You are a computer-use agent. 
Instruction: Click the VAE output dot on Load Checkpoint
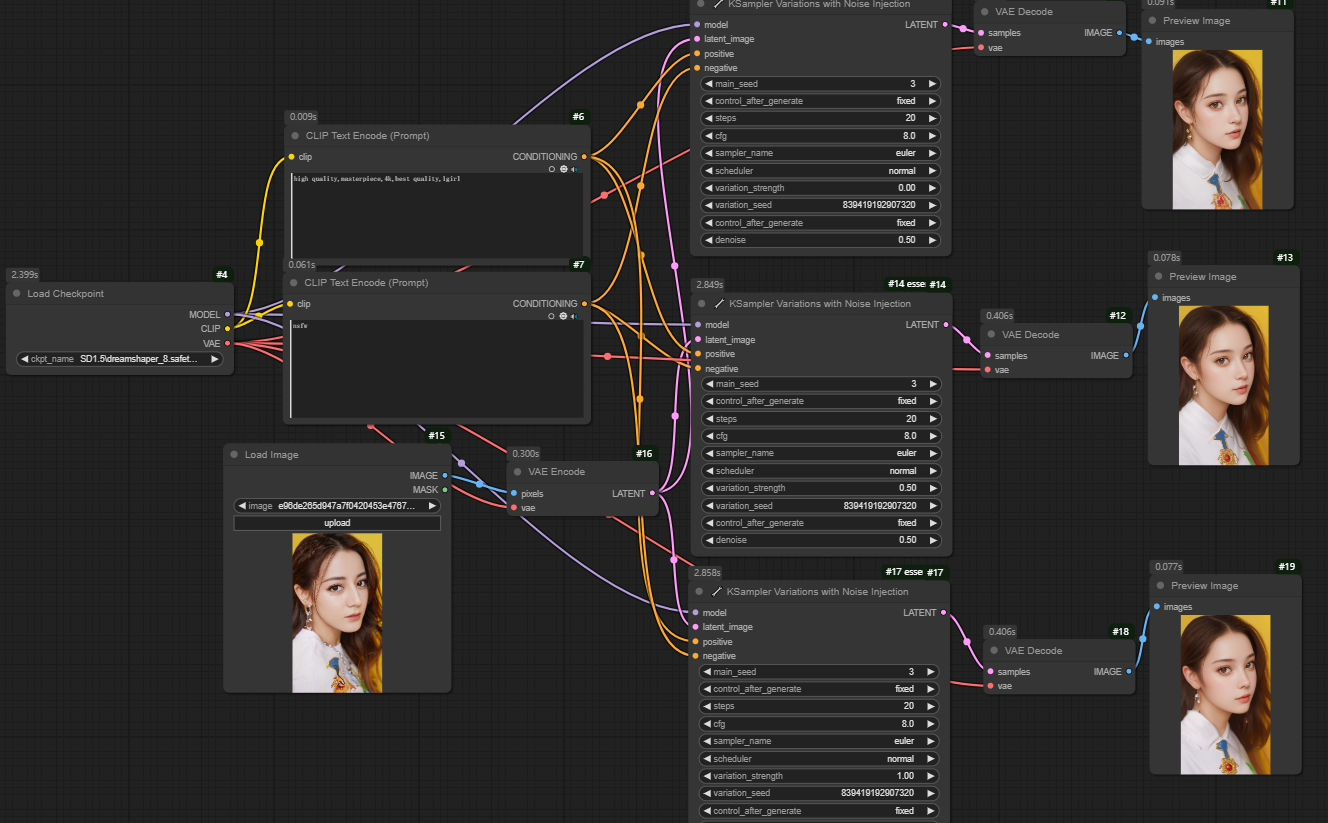click(228, 343)
